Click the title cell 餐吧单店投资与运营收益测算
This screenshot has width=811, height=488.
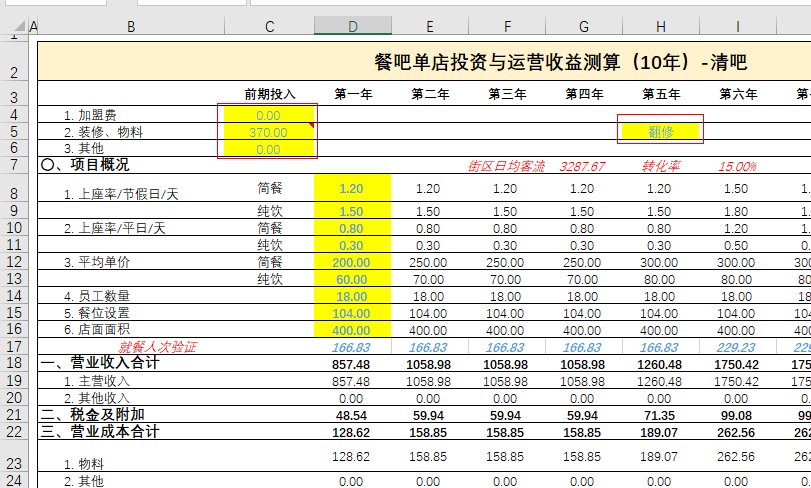coord(561,62)
